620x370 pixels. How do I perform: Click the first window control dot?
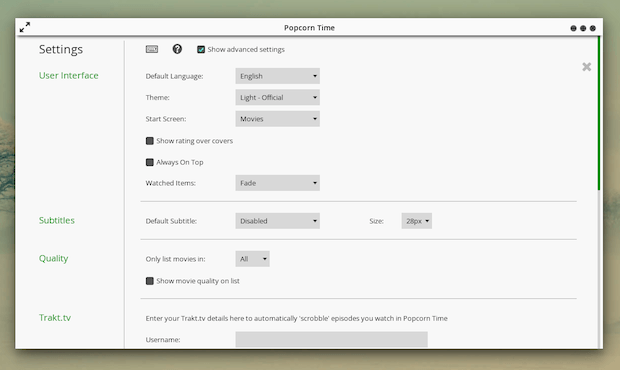573,28
